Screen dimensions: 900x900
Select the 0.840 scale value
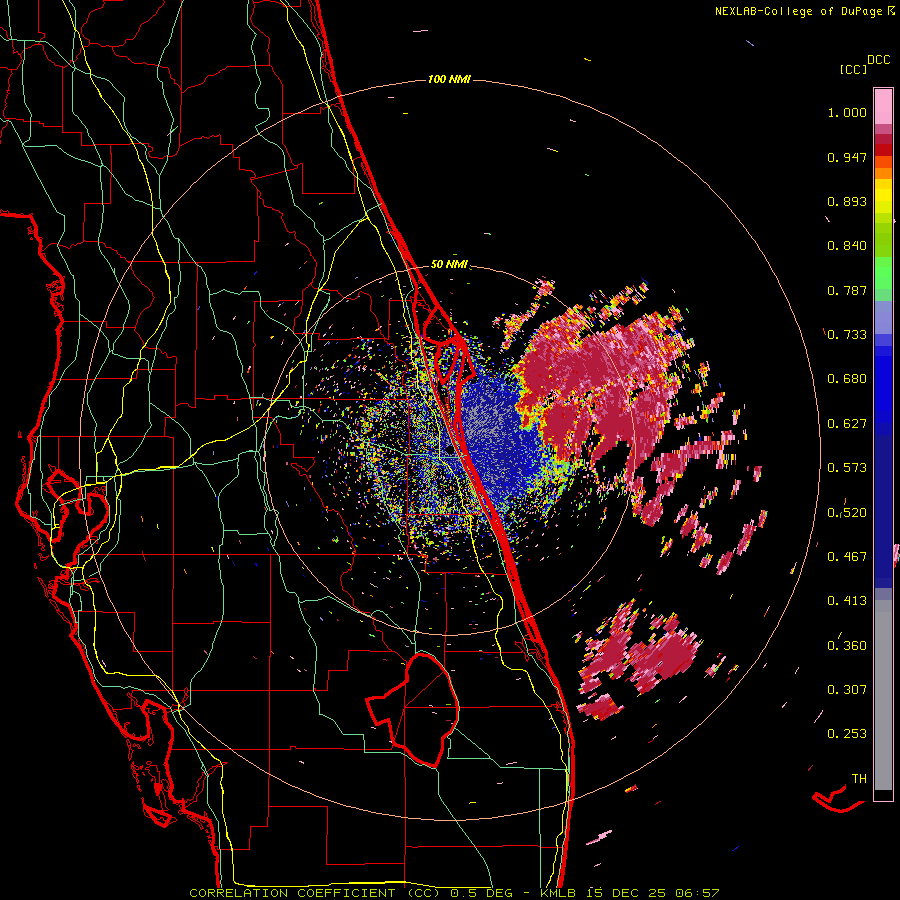pyautogui.click(x=847, y=246)
